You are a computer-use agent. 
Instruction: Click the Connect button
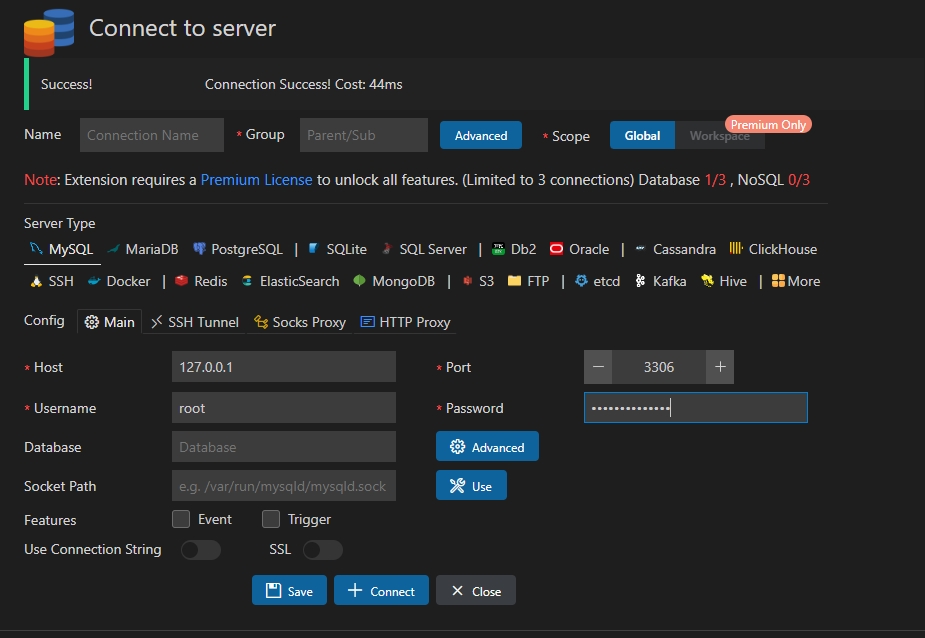(x=381, y=591)
